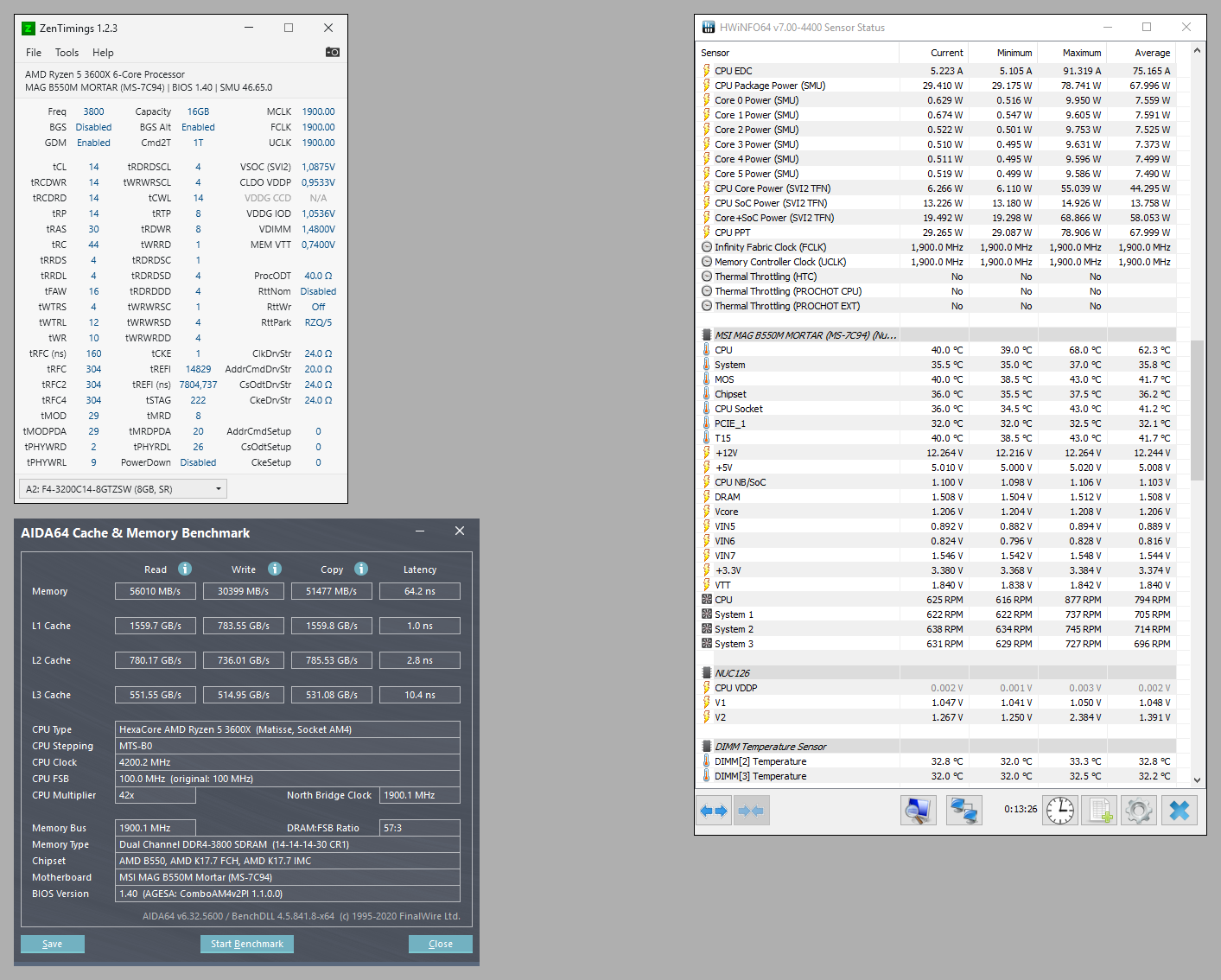1221x980 pixels.
Task: Select DRAM:FSB Ratio value 57:3
Action: [420, 828]
